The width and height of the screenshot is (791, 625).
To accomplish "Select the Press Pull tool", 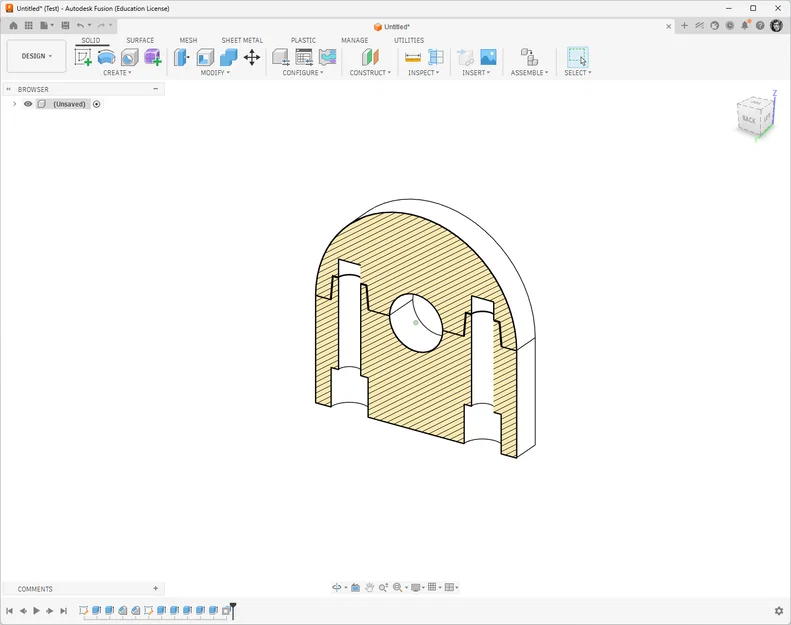I will tap(181, 57).
